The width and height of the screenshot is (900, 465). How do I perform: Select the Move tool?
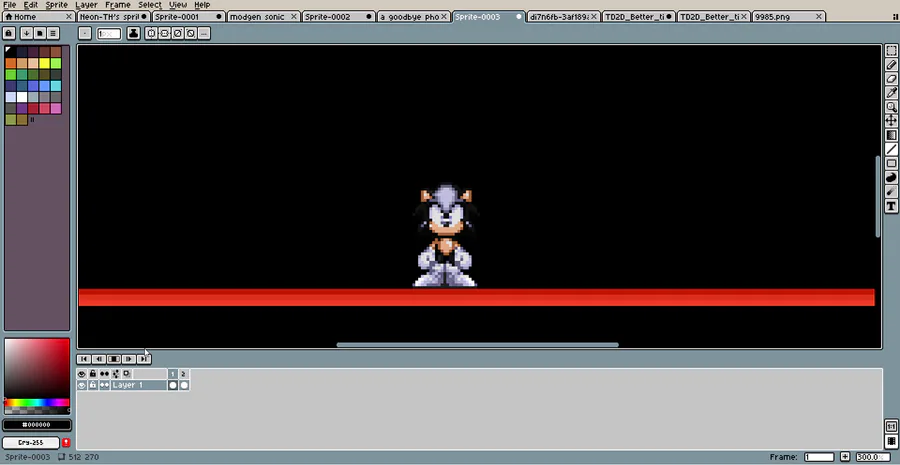coord(891,121)
